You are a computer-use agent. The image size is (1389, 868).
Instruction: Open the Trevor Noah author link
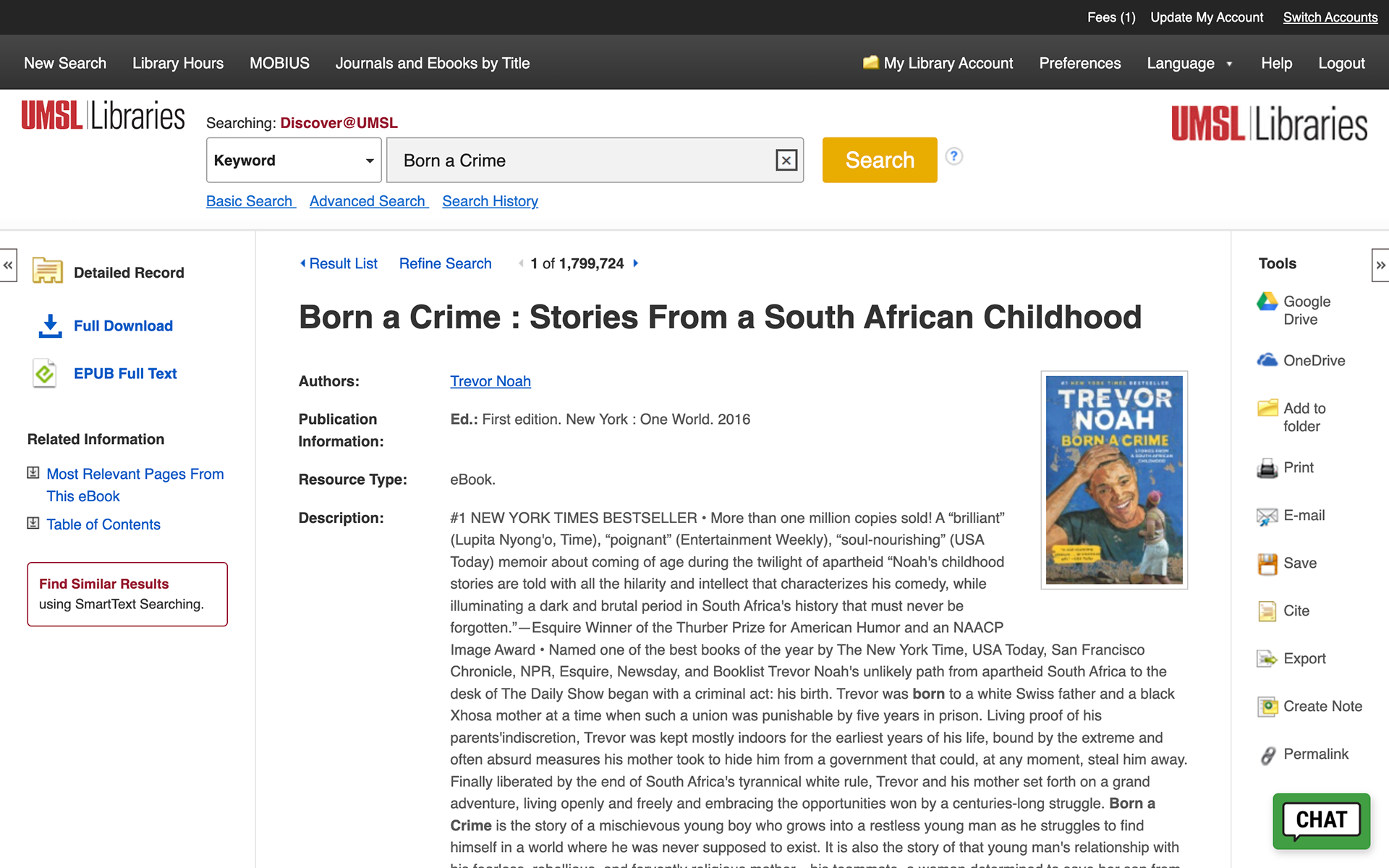(x=490, y=381)
